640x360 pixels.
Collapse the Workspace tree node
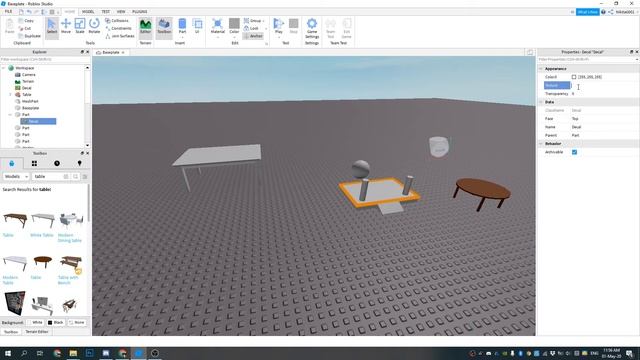(x=4, y=68)
